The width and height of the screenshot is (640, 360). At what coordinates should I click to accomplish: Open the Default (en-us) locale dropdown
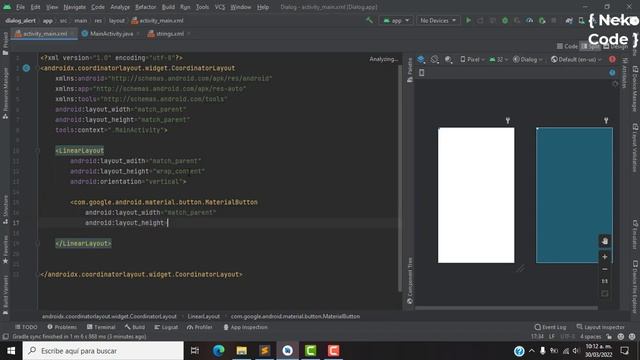pyautogui.click(x=576, y=60)
